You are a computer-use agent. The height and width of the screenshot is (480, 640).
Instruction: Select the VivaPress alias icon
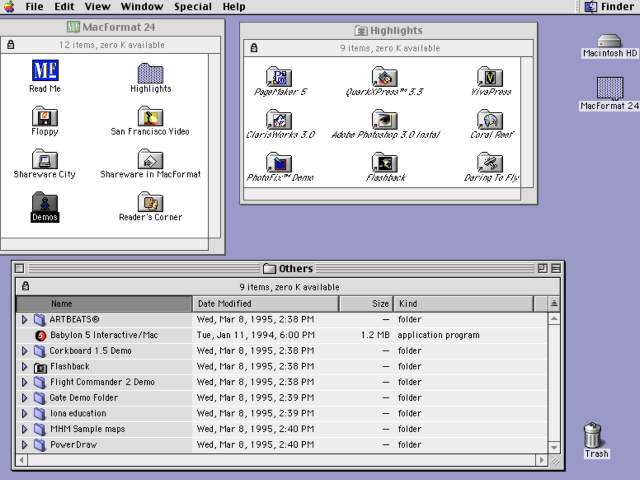pos(490,77)
